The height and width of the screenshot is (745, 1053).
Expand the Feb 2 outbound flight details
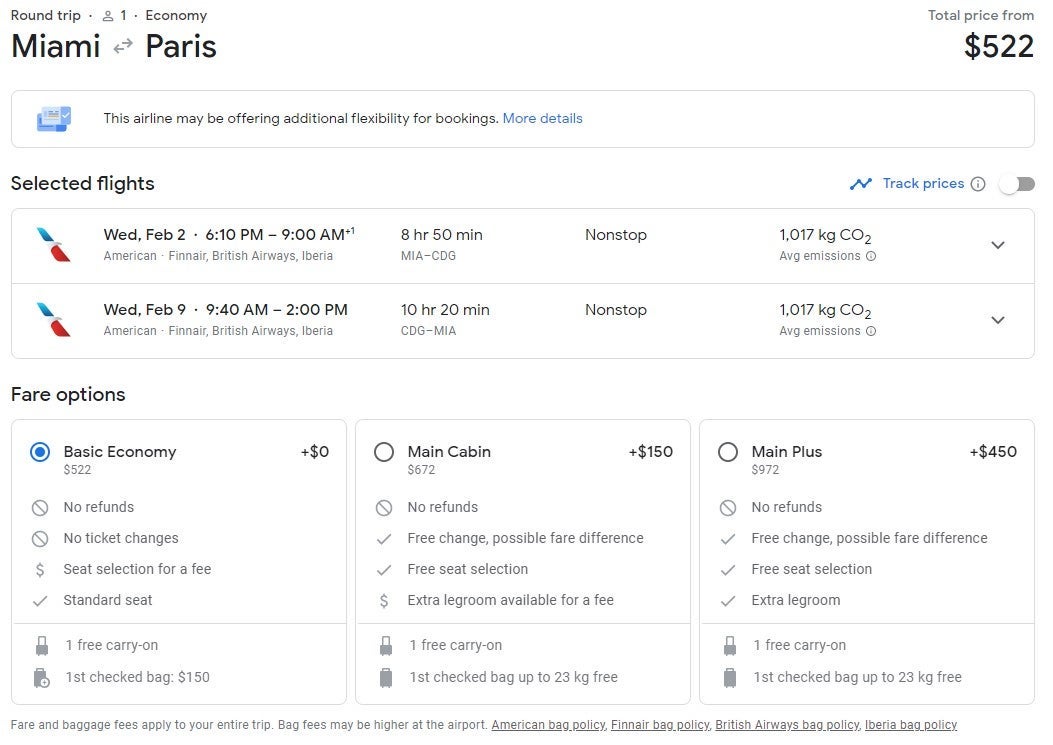click(997, 245)
